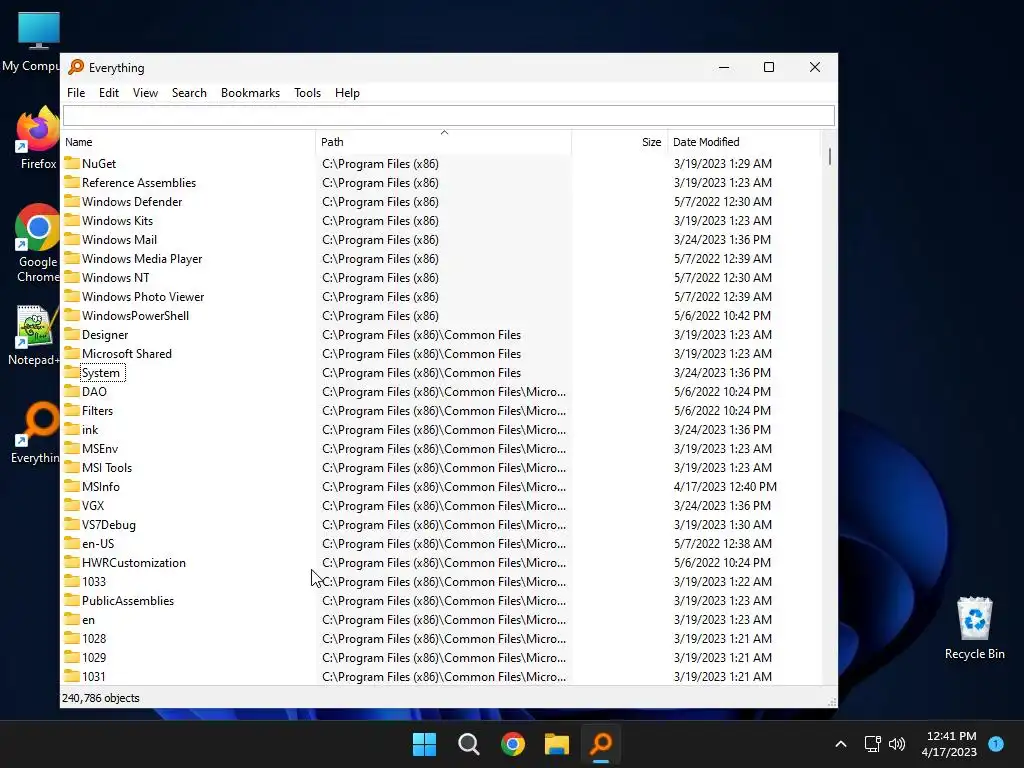The image size is (1024, 768).
Task: Select the Windows Media Player folder icon
Action: click(72, 258)
